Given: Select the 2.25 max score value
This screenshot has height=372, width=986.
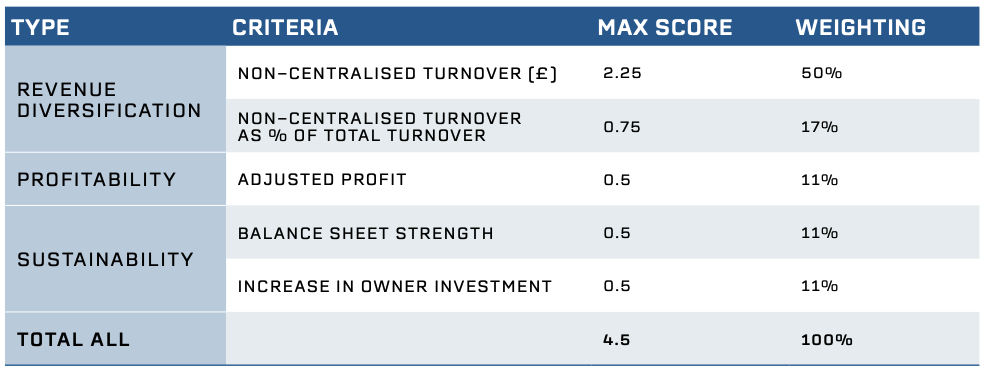Looking at the screenshot, I should pyautogui.click(x=622, y=74).
